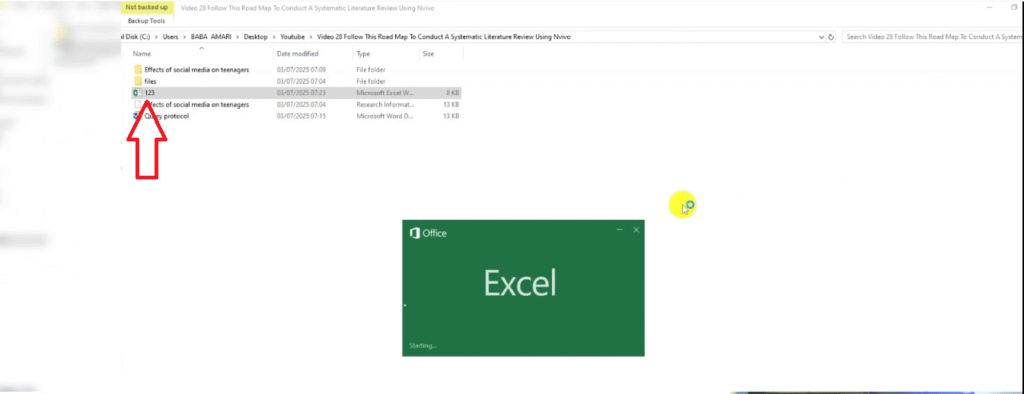This screenshot has height=394, width=1024.
Task: Click the 8 KB size cell
Action: (x=453, y=93)
